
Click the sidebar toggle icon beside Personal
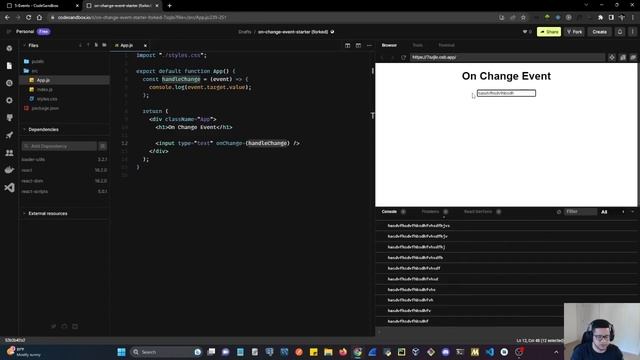[x=9, y=31]
